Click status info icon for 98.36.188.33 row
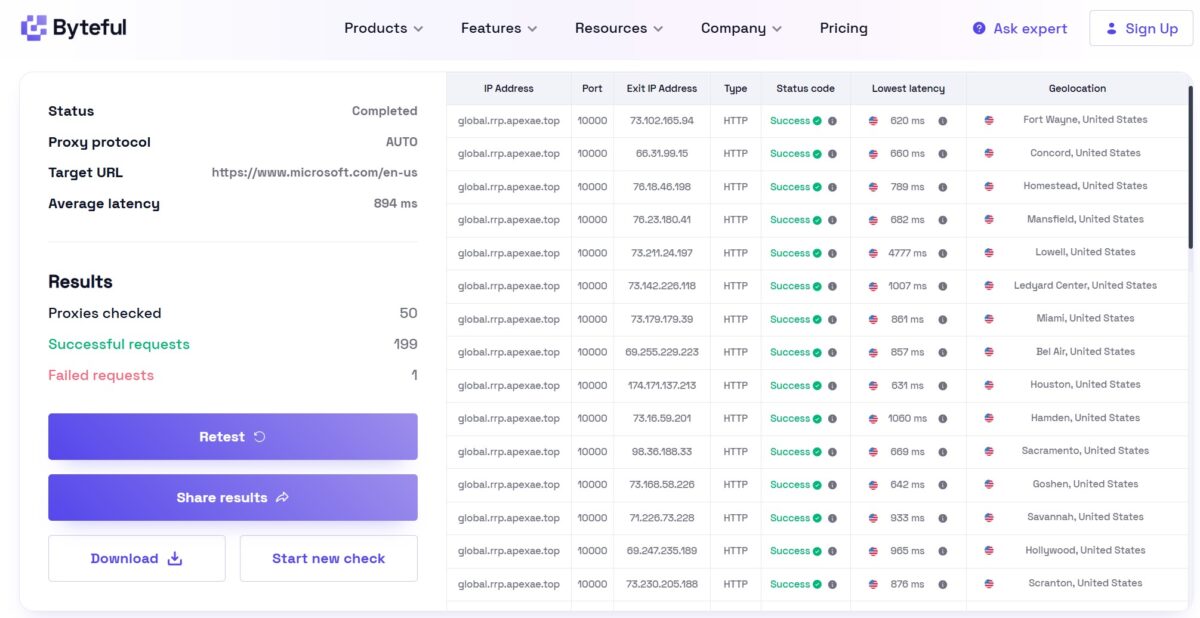The height and width of the screenshot is (618, 1200). tap(832, 452)
